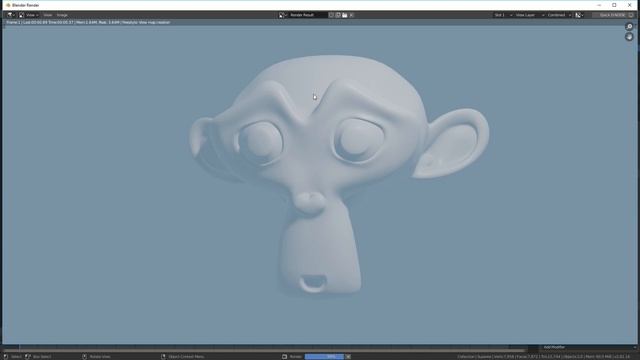Click the new image icon

coord(338,15)
